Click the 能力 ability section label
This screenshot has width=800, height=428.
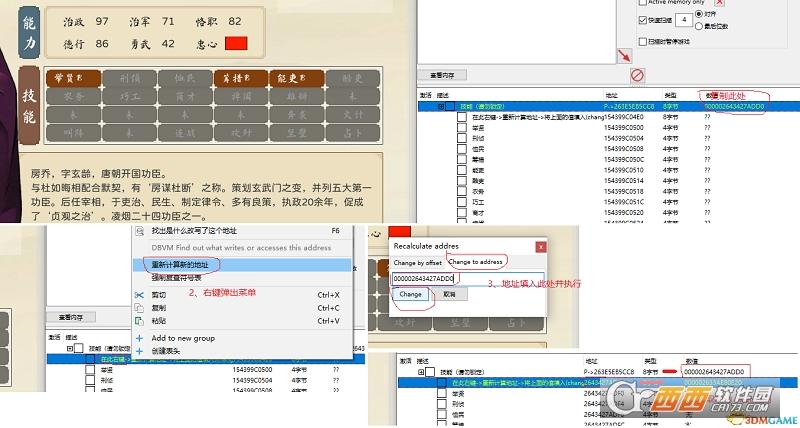pos(29,33)
